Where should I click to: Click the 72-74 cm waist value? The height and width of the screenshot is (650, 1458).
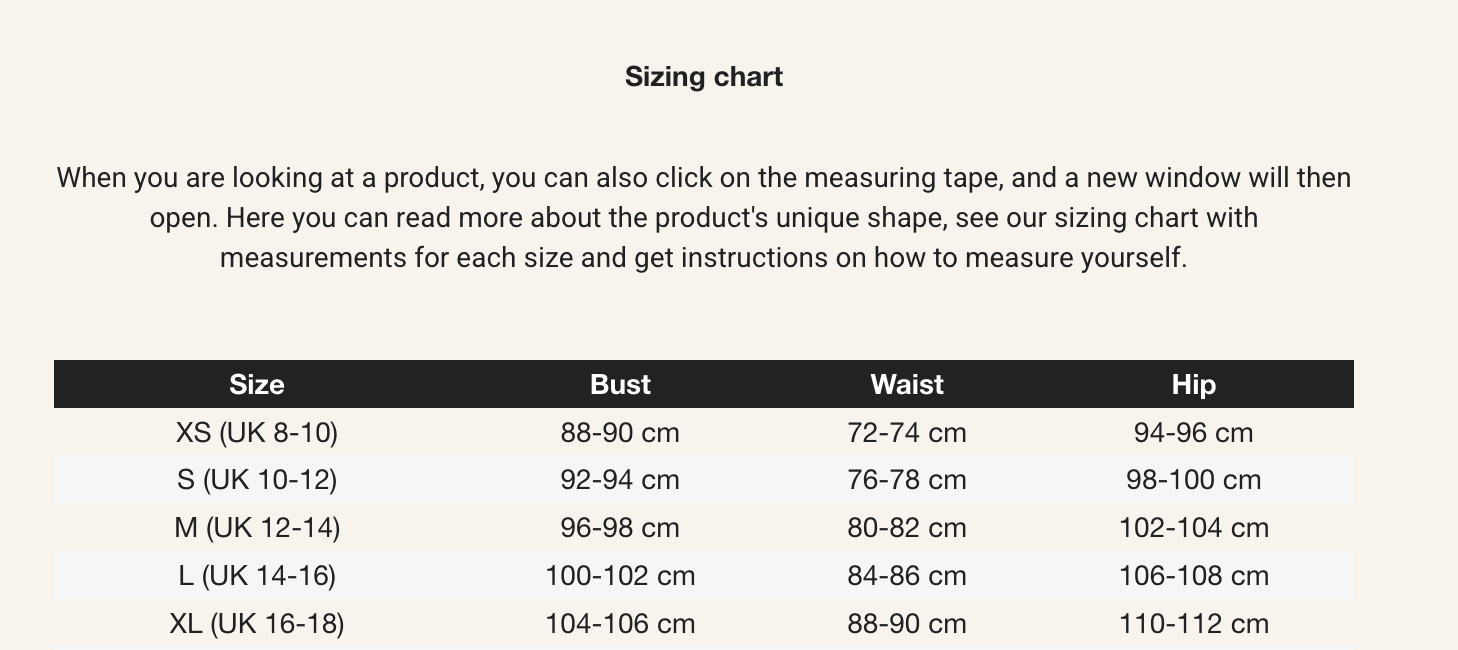click(x=907, y=433)
